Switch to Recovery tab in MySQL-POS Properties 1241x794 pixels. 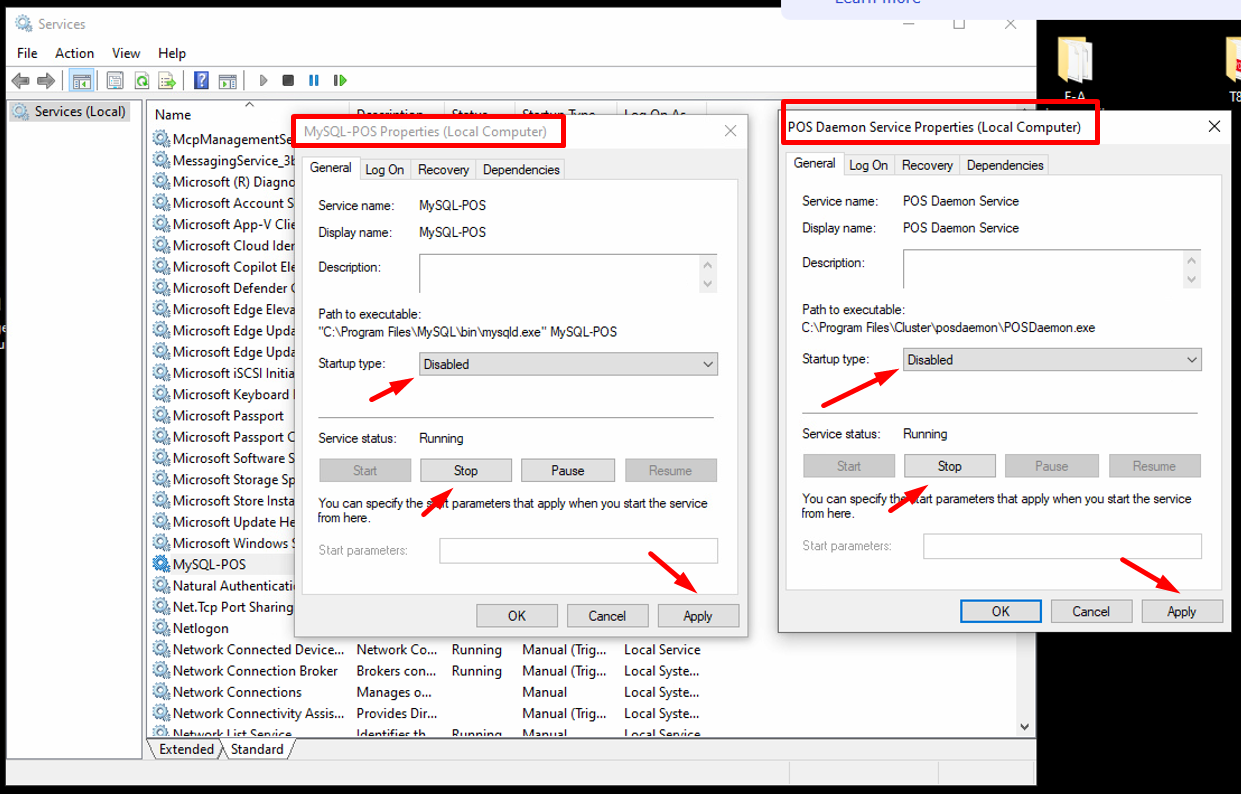pyautogui.click(x=444, y=170)
